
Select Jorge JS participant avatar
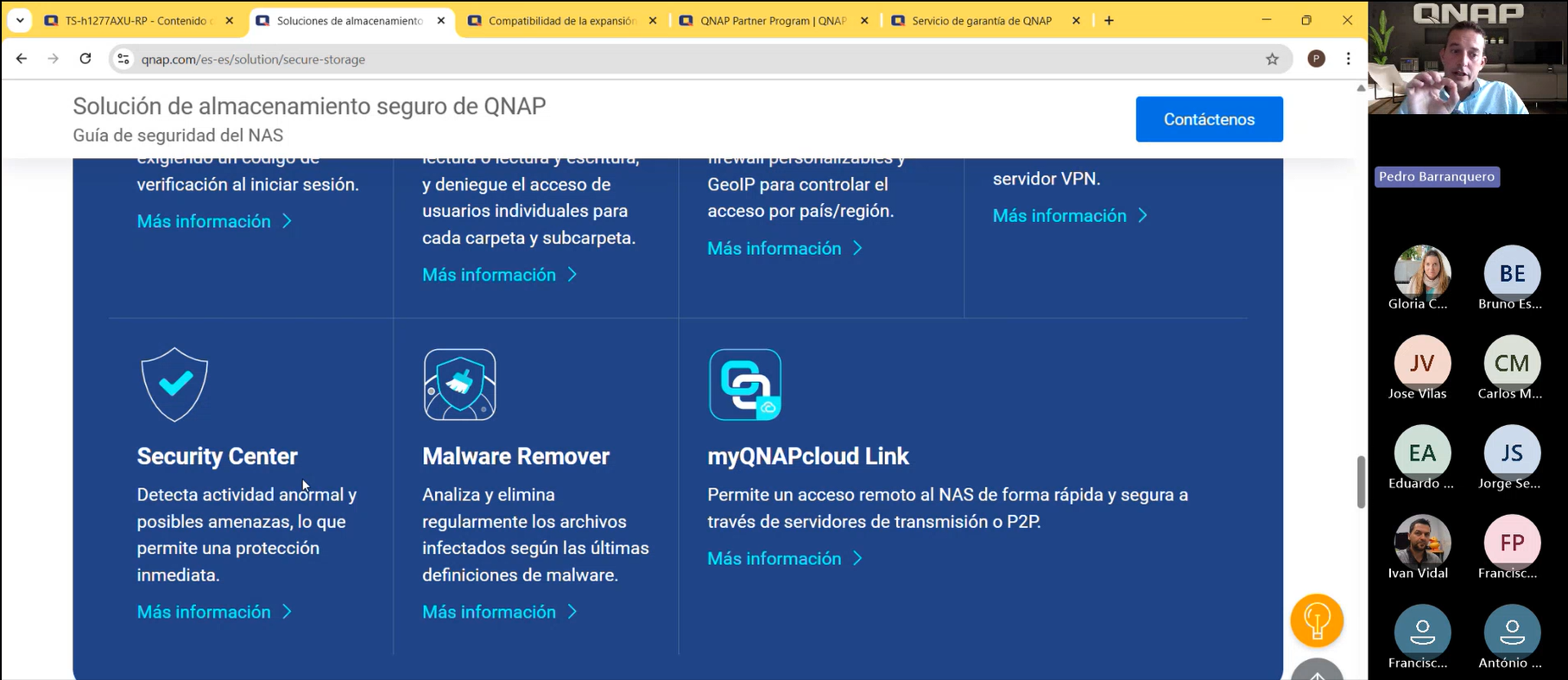pos(1512,453)
